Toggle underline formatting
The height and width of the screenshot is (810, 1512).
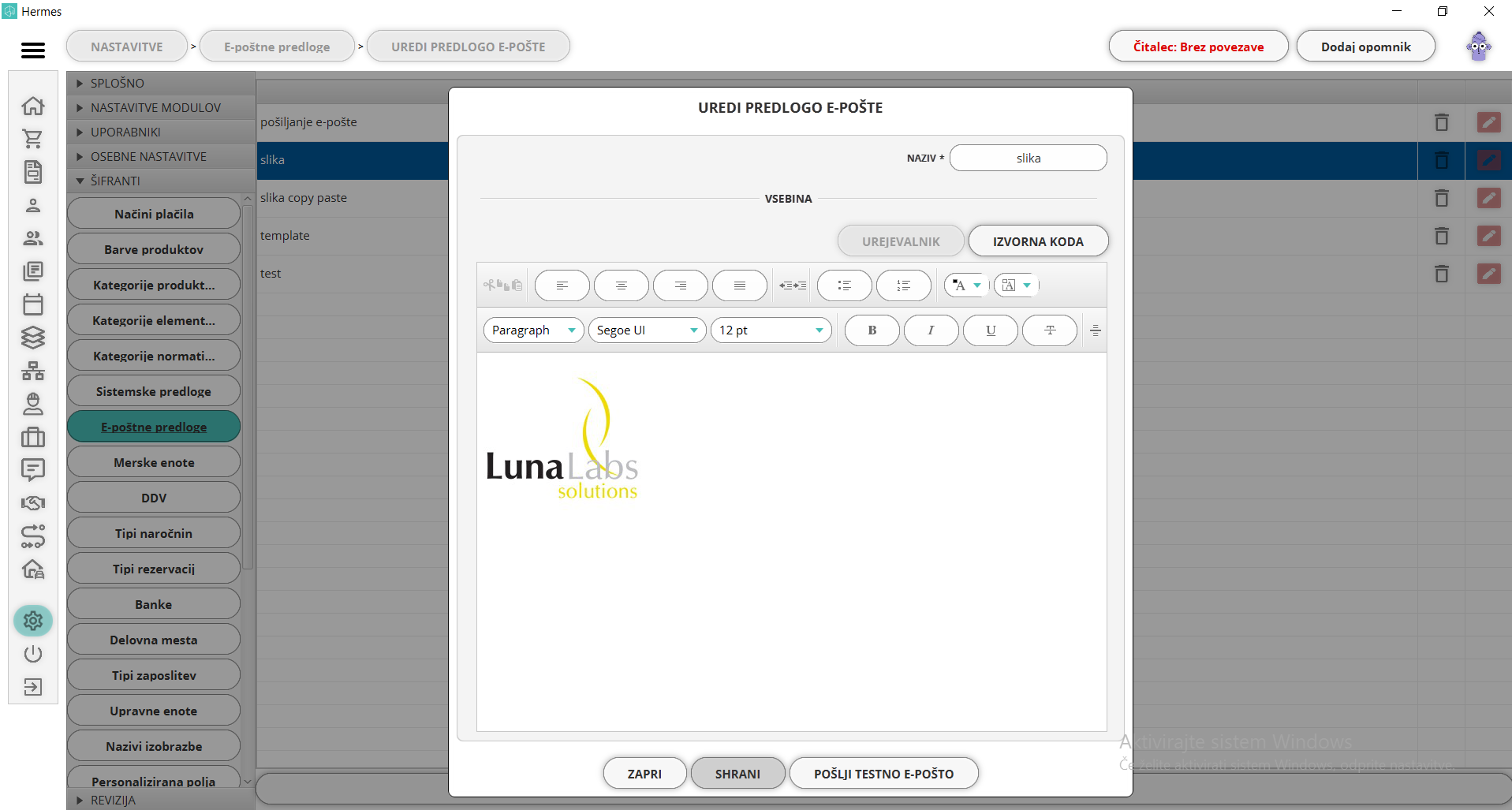point(991,330)
